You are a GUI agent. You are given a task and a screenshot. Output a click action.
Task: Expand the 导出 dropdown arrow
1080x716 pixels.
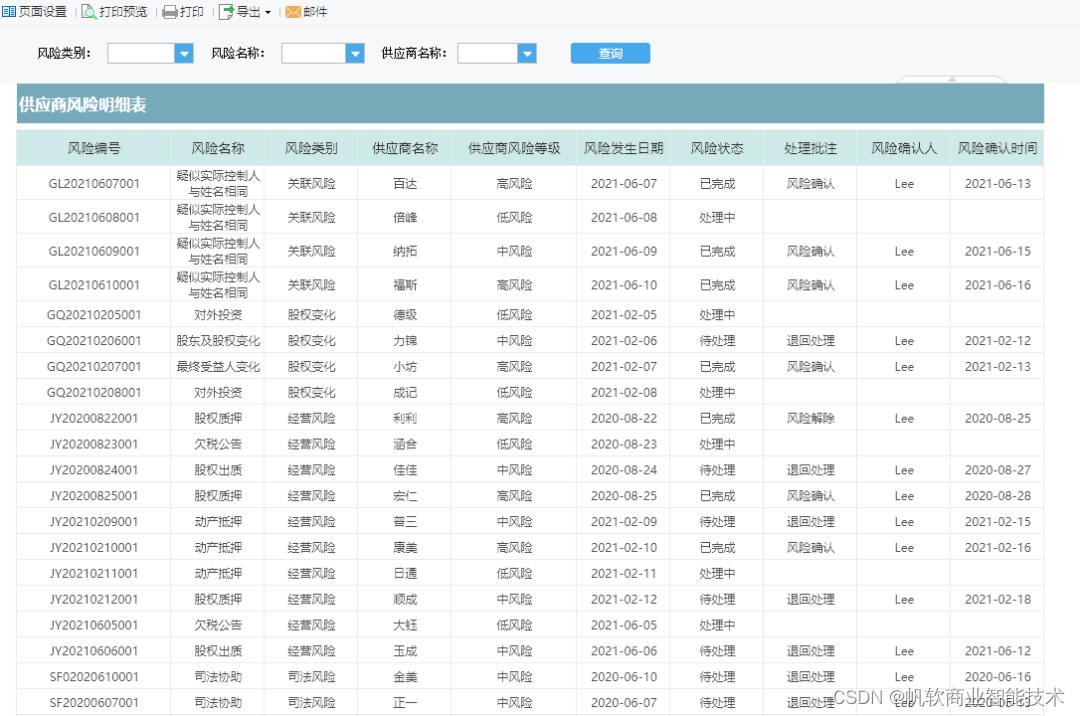(x=268, y=12)
